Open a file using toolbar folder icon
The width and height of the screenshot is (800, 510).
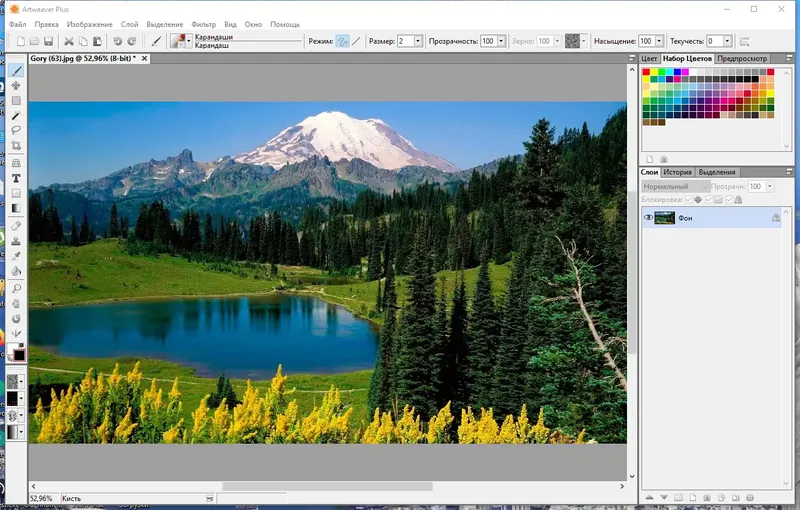34,41
